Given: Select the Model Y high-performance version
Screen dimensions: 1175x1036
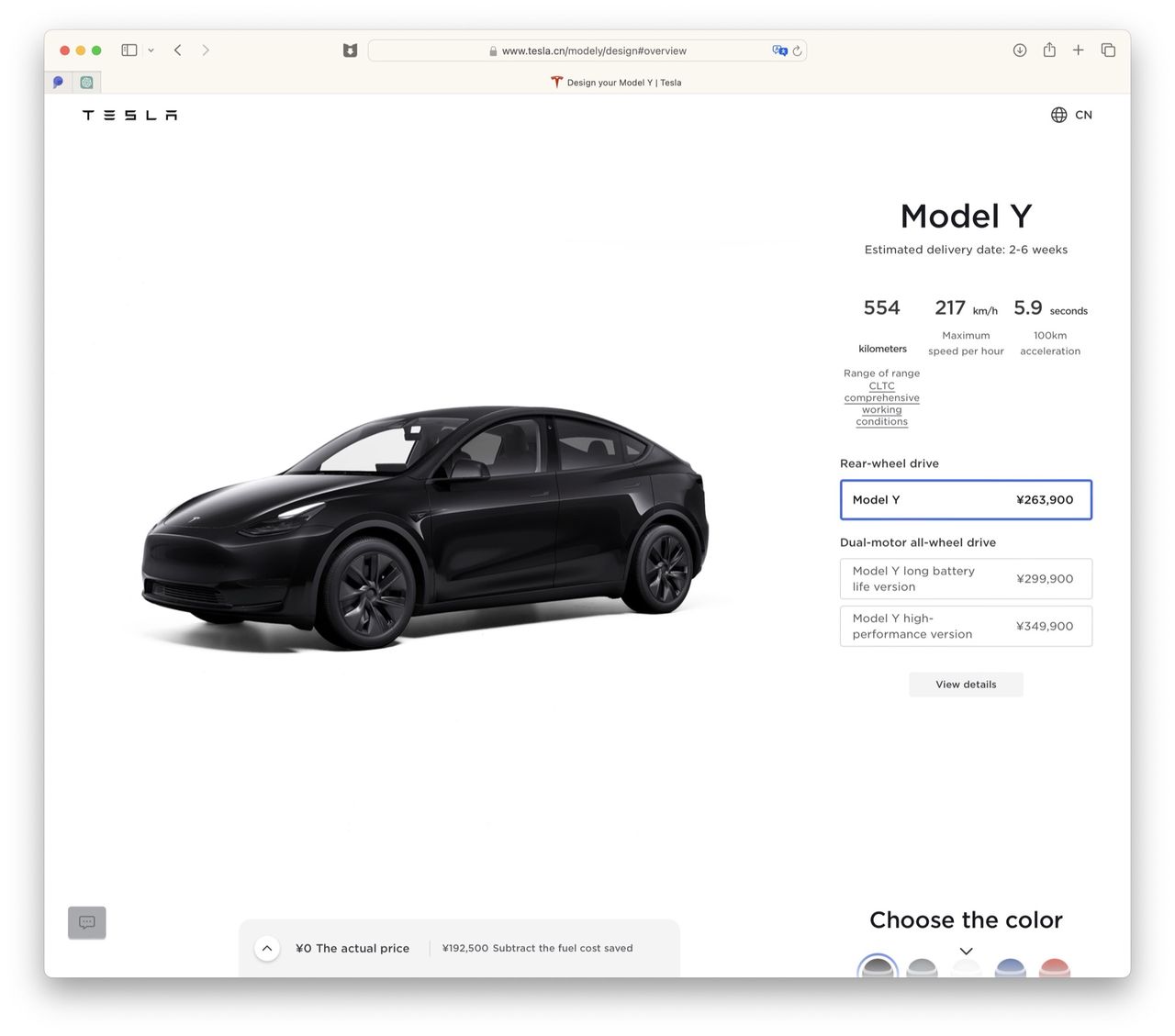Looking at the screenshot, I should pos(966,626).
